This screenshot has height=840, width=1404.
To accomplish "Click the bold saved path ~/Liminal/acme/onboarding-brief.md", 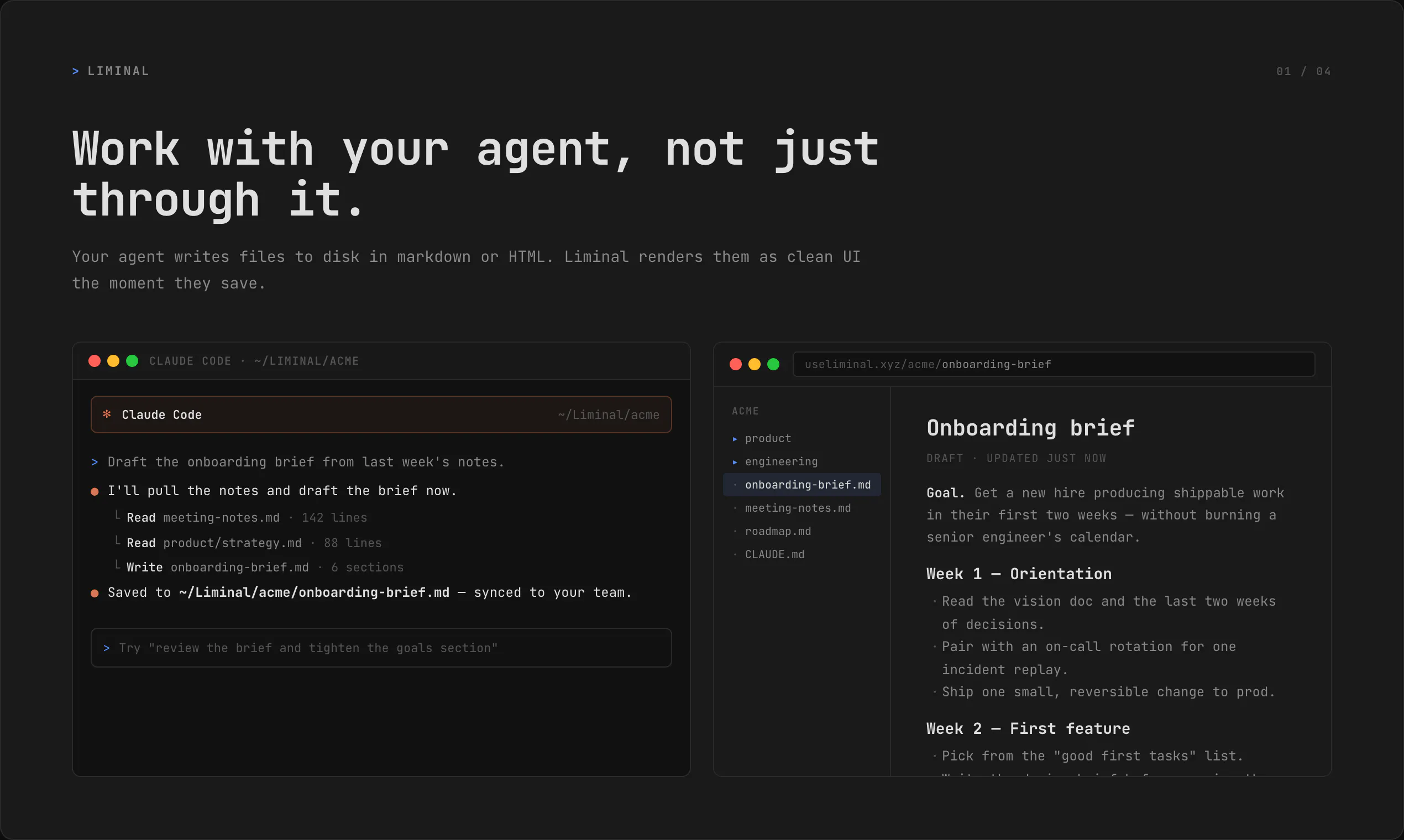I will (314, 592).
